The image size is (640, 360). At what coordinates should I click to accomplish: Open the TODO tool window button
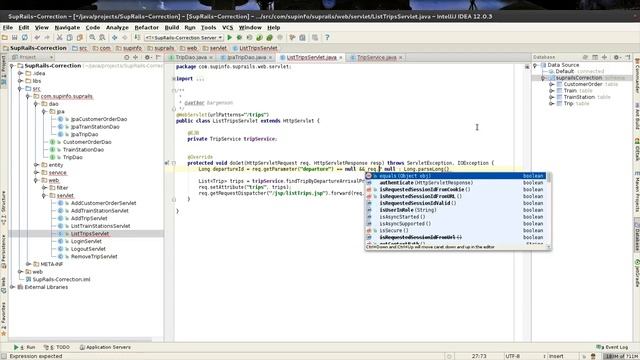[57, 347]
